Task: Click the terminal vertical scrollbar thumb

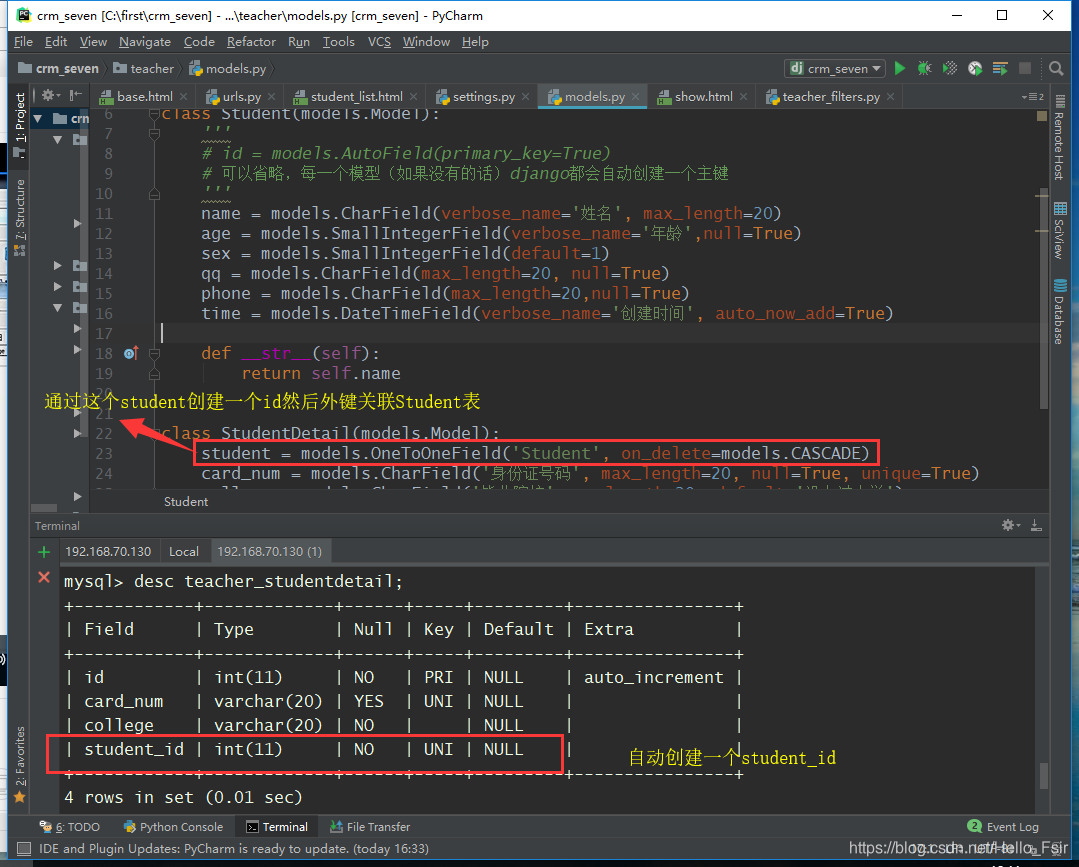Action: tap(1043, 775)
